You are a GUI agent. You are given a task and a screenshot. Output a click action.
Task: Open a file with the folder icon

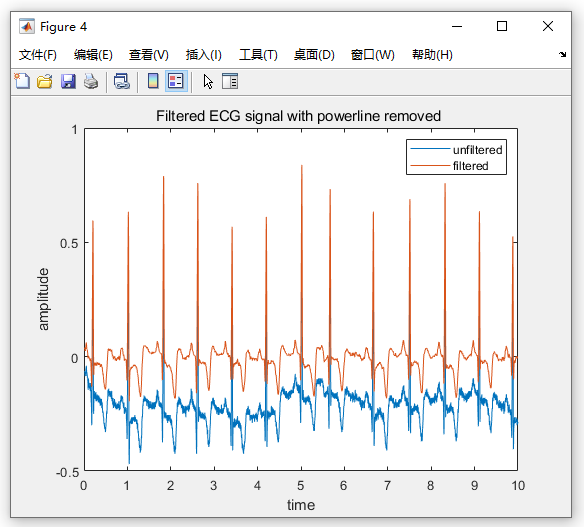point(45,81)
